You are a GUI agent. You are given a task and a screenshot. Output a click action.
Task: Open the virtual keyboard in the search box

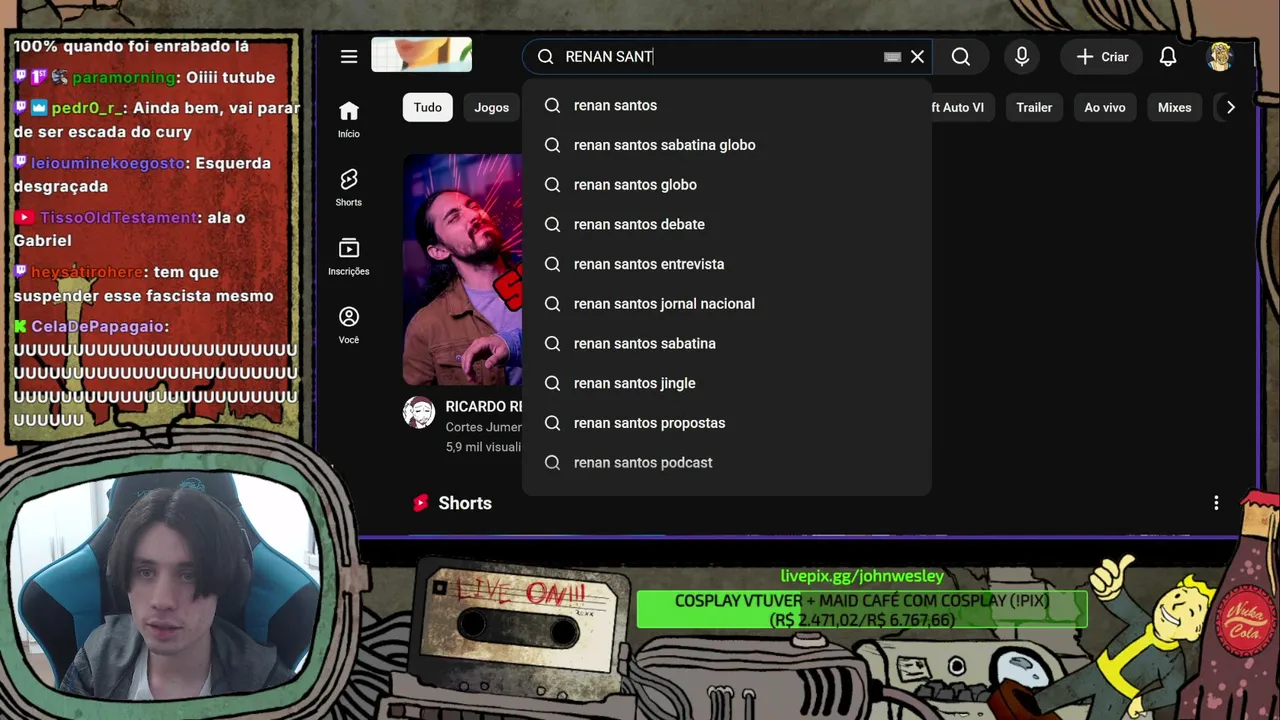pyautogui.click(x=892, y=57)
